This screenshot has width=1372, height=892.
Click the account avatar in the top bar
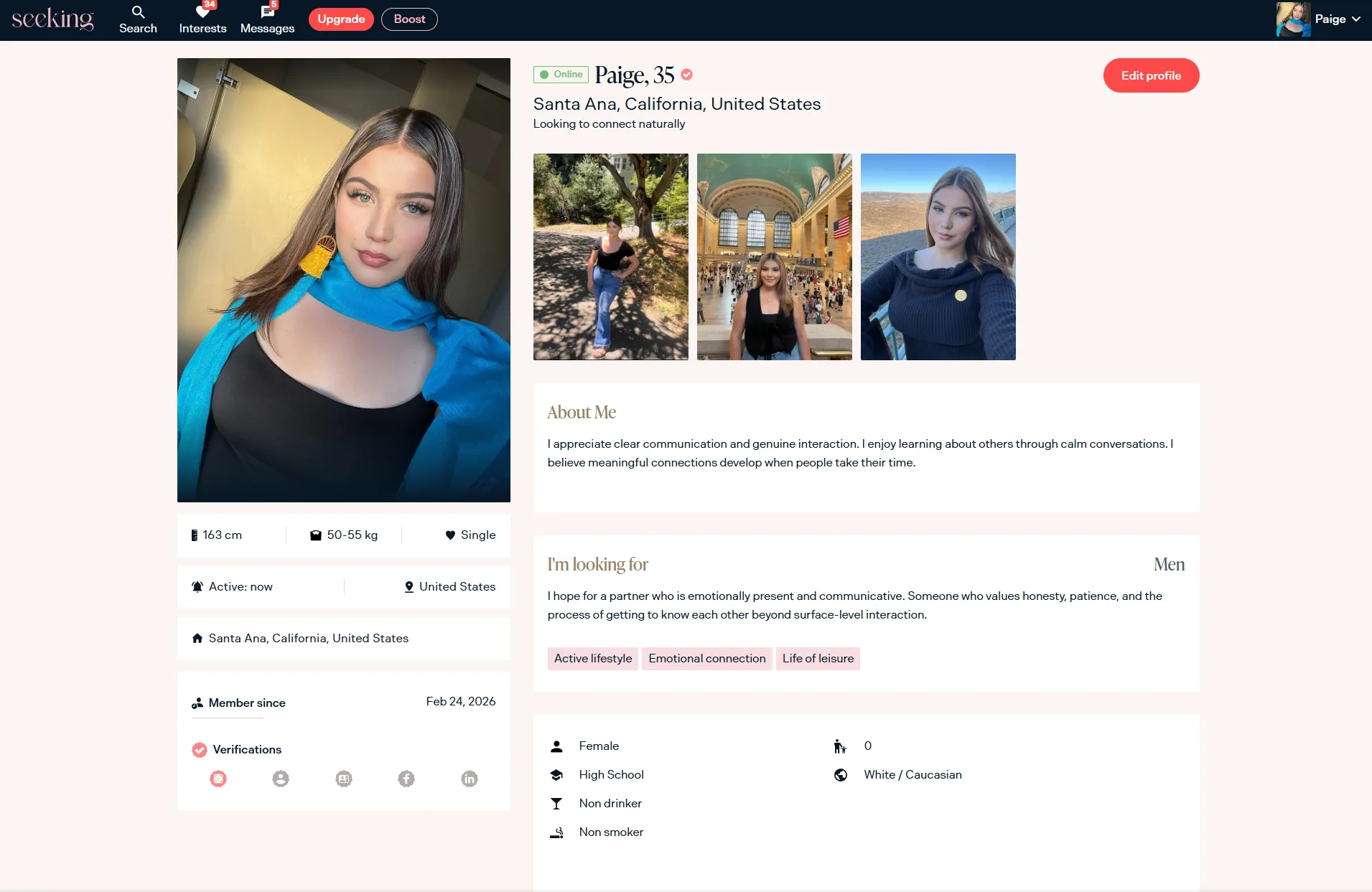[x=1292, y=19]
